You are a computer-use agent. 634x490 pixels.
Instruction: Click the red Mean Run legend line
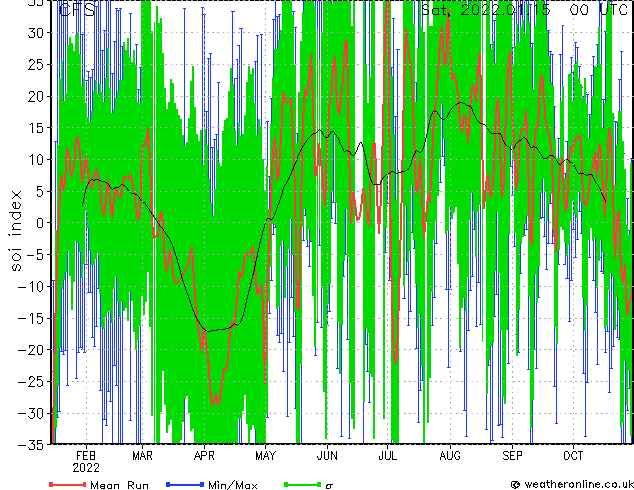pyautogui.click(x=68, y=484)
